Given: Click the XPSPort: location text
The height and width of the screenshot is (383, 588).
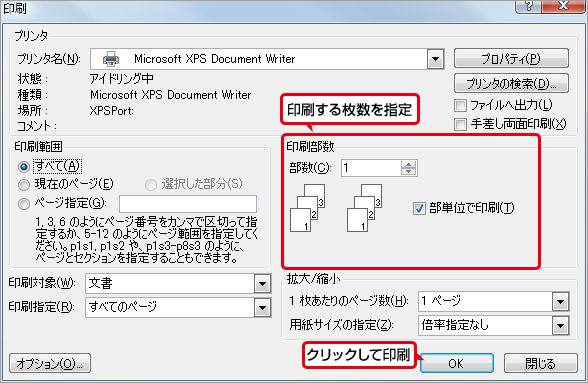Looking at the screenshot, I should (112, 111).
